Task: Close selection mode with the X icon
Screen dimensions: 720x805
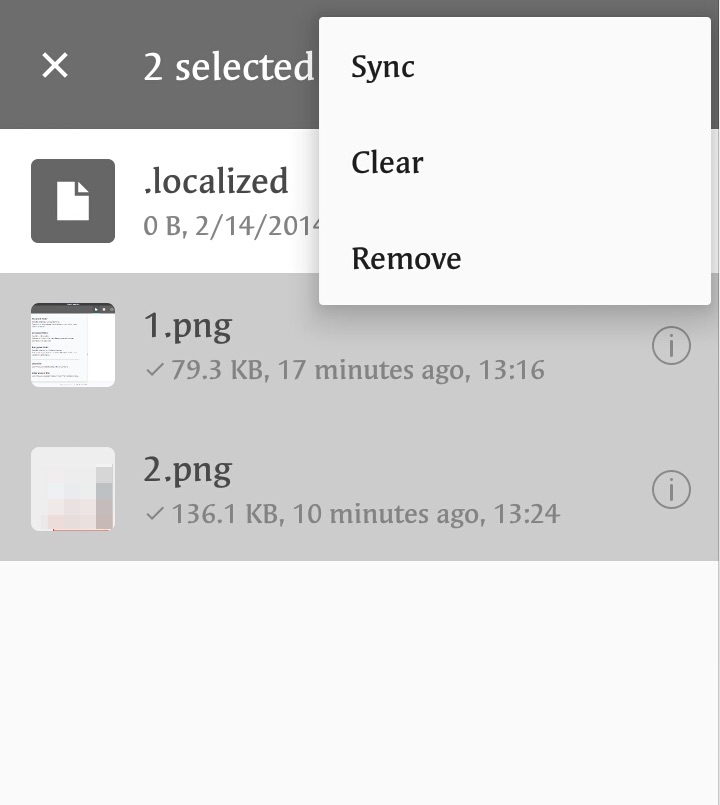Action: coord(55,66)
